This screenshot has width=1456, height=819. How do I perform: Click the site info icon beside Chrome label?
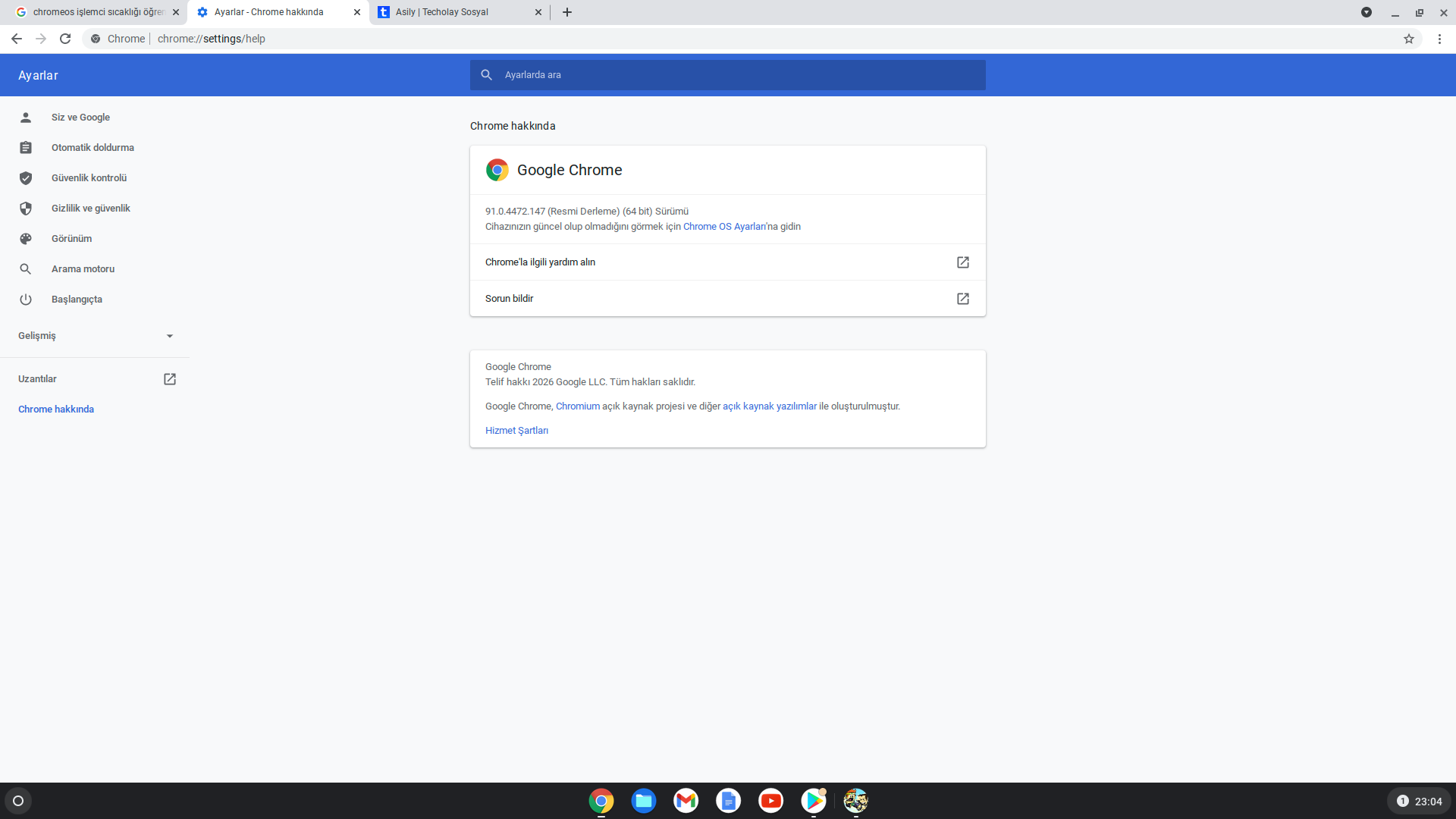tap(96, 39)
